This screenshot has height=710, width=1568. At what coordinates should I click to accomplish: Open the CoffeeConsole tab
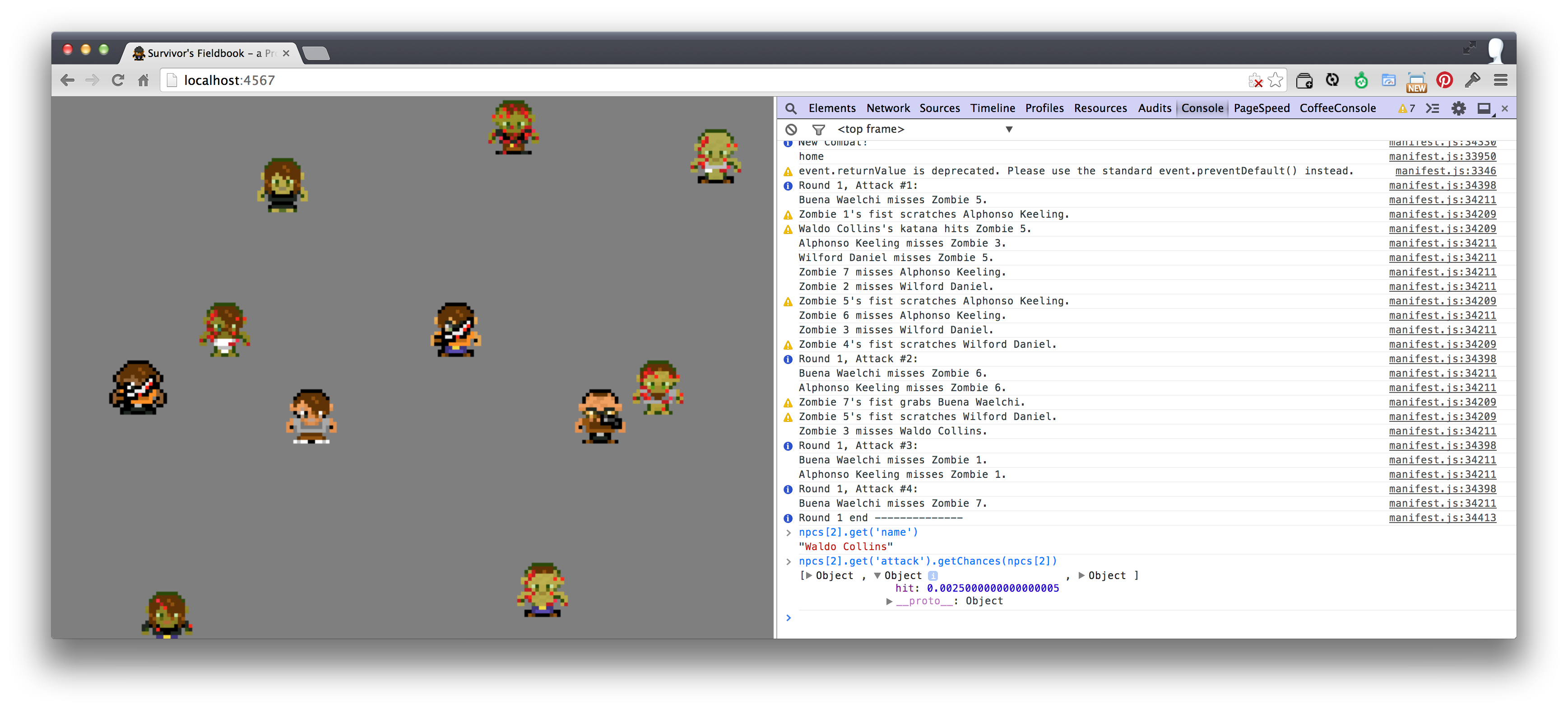(x=1337, y=108)
